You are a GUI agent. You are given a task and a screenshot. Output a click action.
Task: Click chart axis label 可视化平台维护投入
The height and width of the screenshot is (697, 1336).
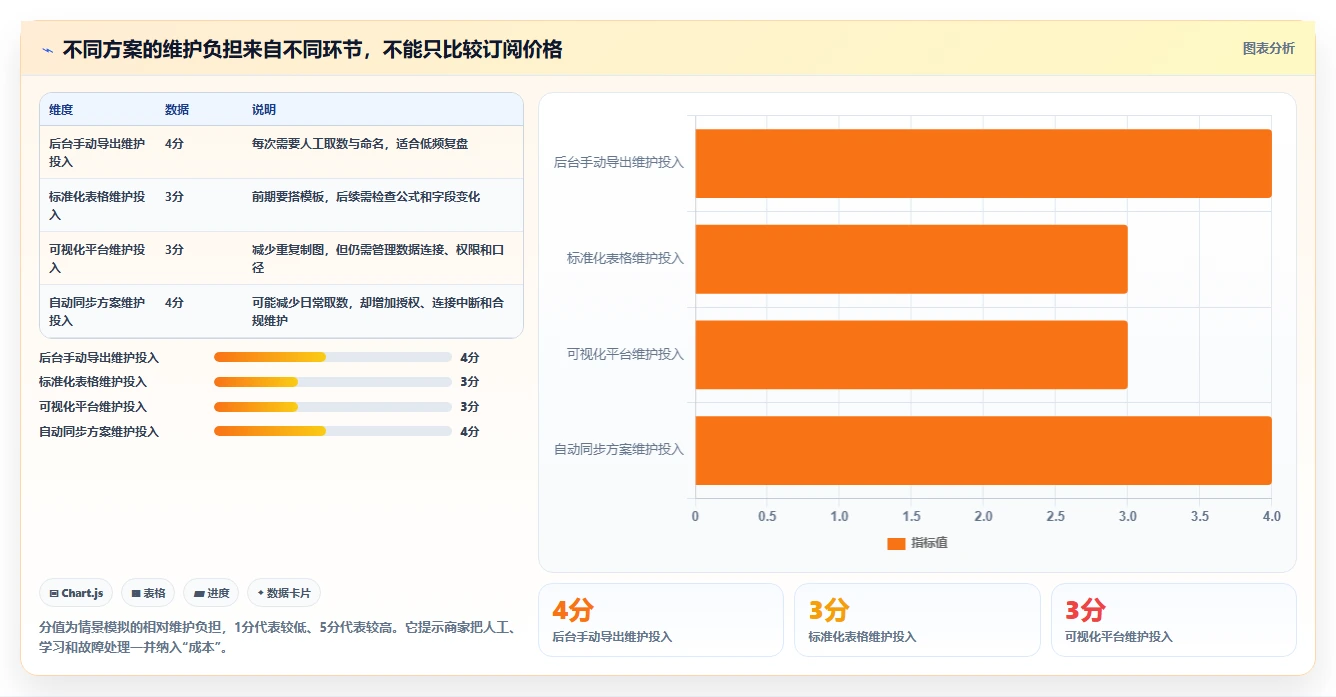625,354
